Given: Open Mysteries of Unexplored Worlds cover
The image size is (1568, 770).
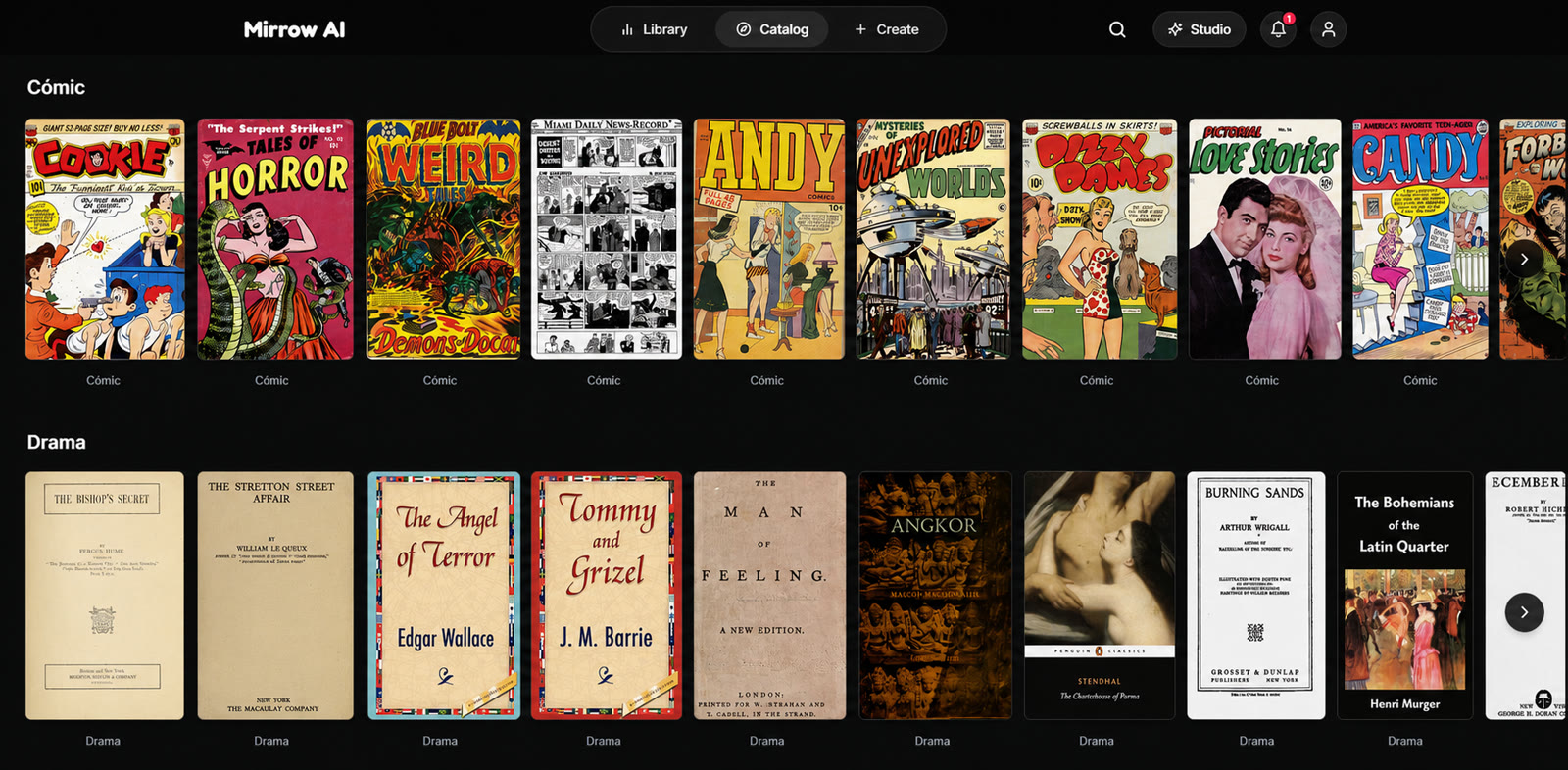Looking at the screenshot, I should 933,239.
